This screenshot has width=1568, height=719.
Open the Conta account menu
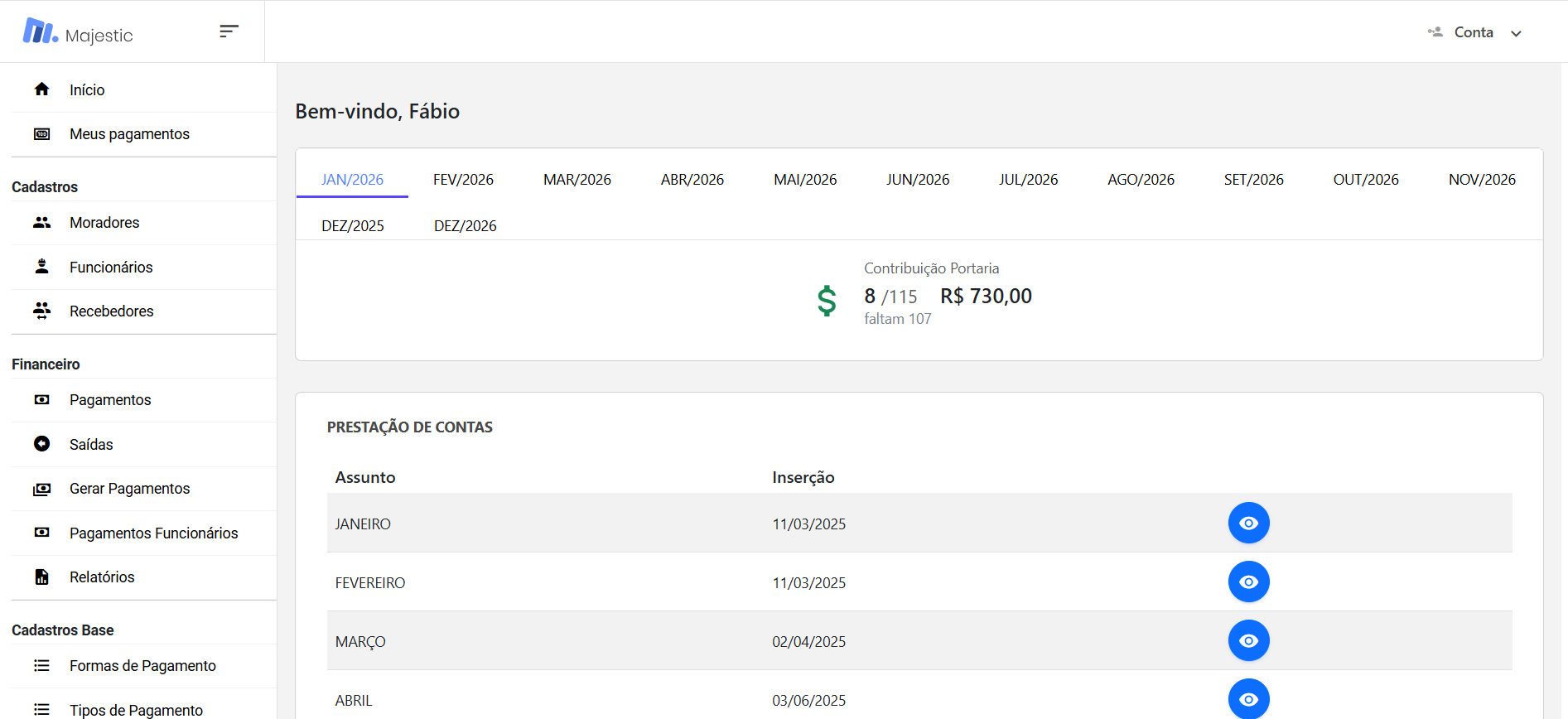(x=1473, y=32)
